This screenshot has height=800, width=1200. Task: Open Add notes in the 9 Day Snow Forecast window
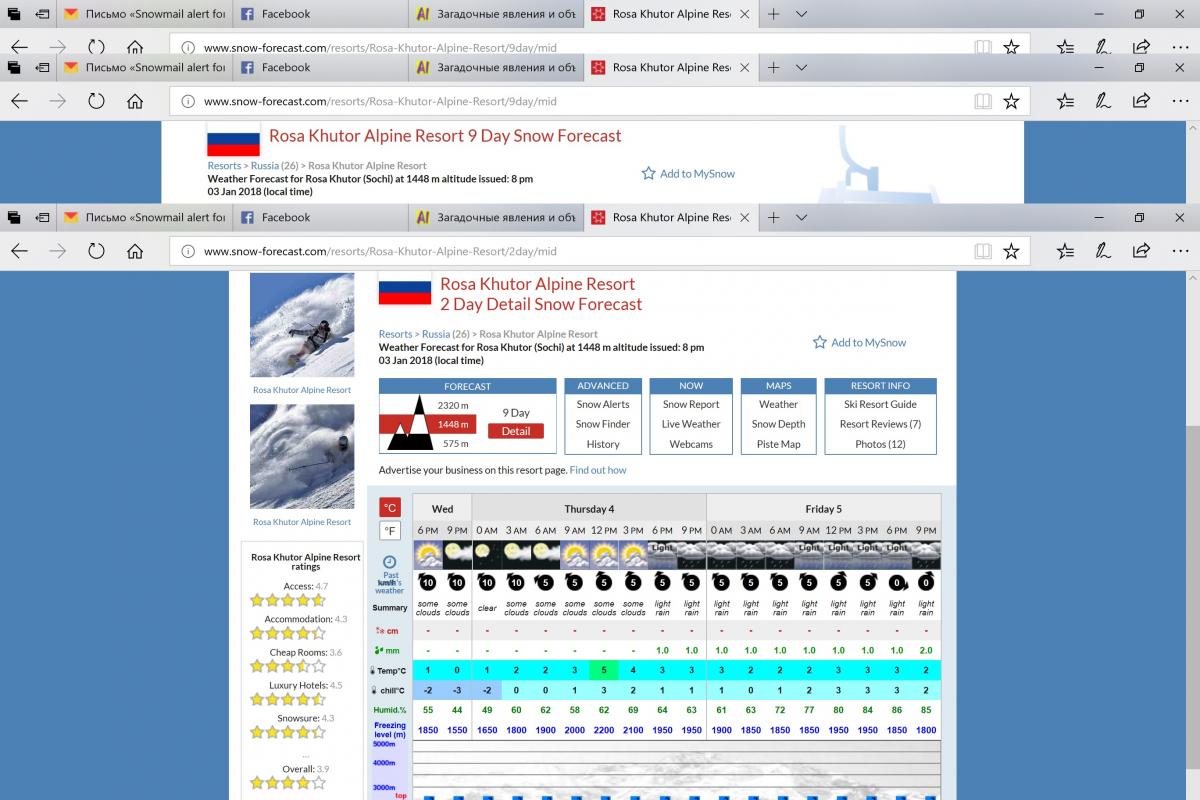(x=1102, y=101)
